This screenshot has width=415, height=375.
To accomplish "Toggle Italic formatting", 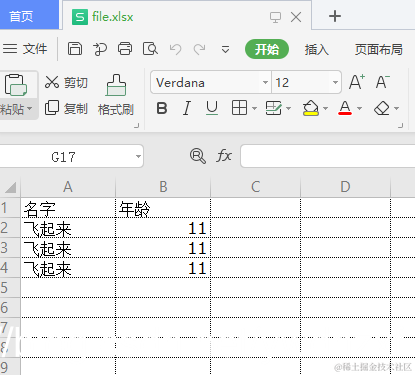I will (187, 108).
